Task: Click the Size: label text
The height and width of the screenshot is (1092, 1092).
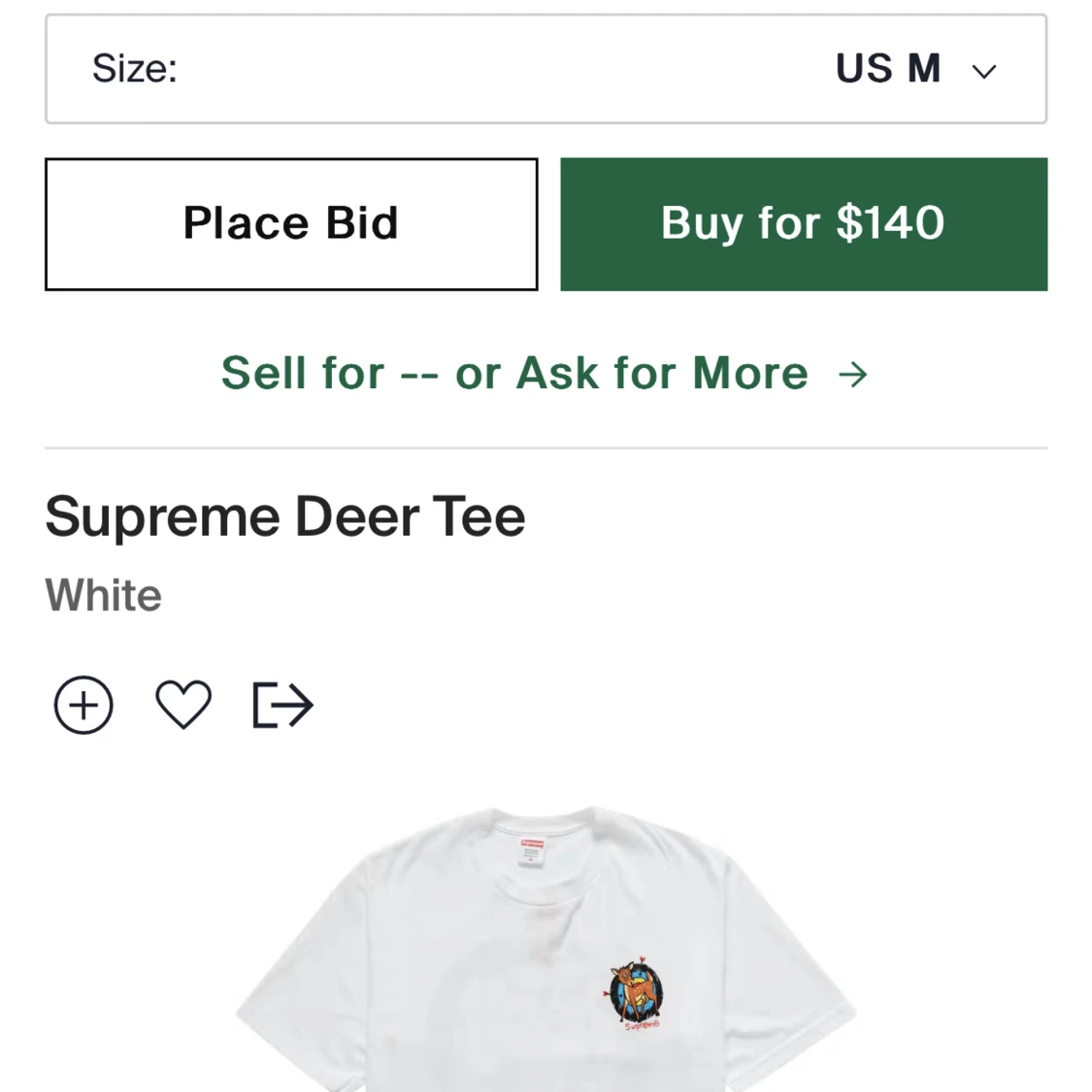Action: click(x=134, y=68)
